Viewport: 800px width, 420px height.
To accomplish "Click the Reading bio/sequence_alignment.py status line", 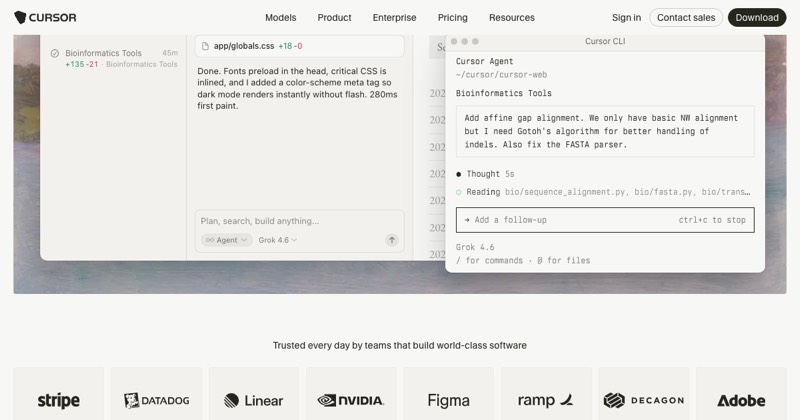I will [x=603, y=192].
